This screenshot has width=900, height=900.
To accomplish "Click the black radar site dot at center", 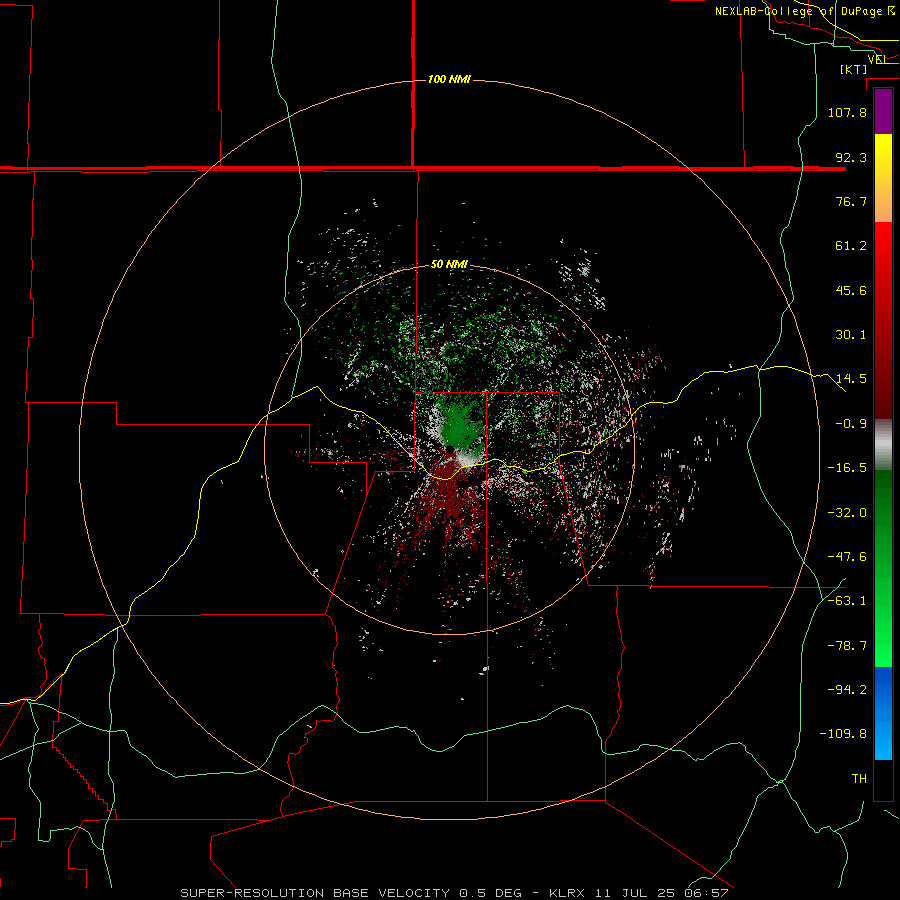I will (x=450, y=449).
